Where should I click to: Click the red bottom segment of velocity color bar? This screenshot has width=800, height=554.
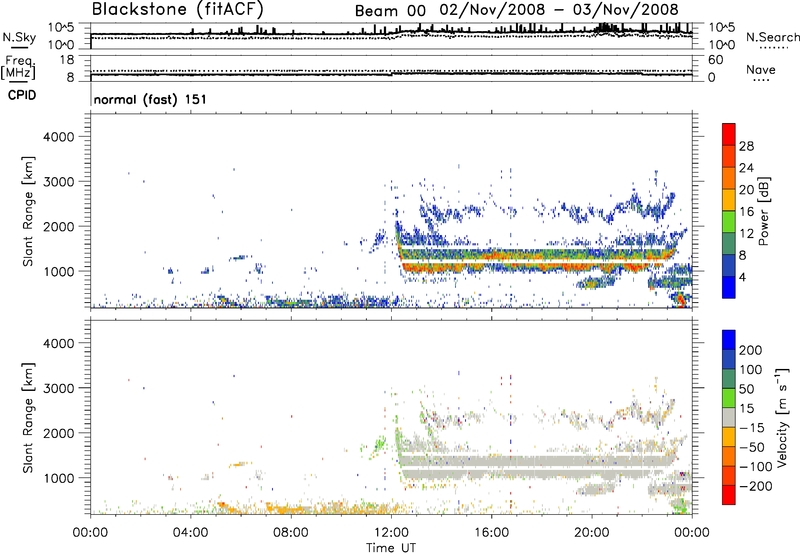[x=729, y=495]
